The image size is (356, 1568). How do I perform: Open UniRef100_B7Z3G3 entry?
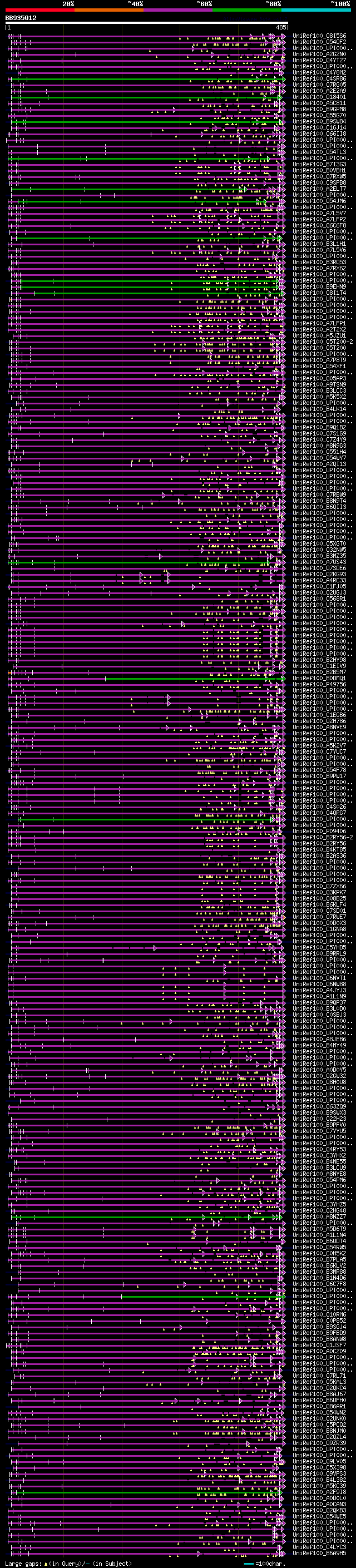[319, 164]
